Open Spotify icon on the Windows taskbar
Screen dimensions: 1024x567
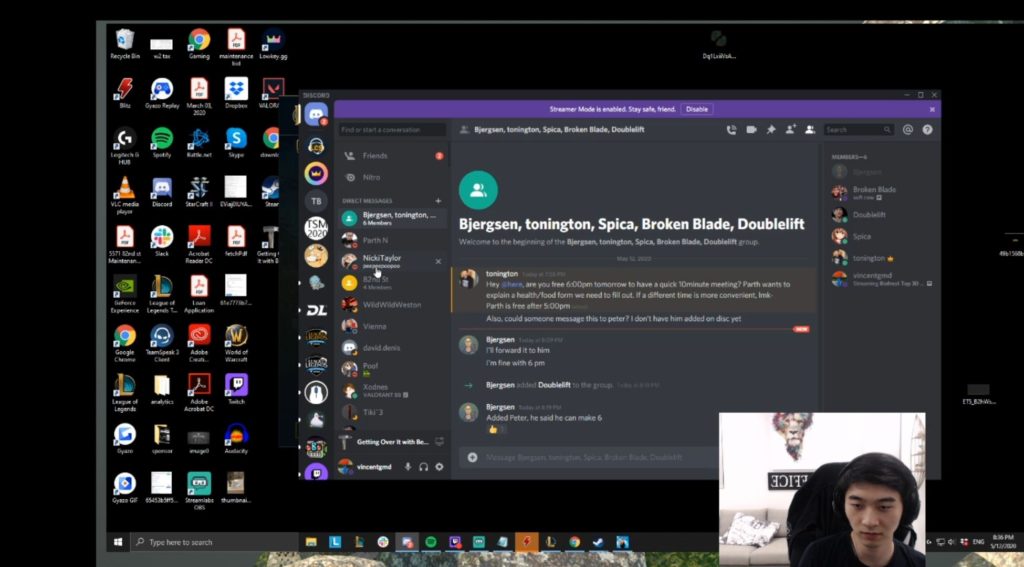(431, 542)
